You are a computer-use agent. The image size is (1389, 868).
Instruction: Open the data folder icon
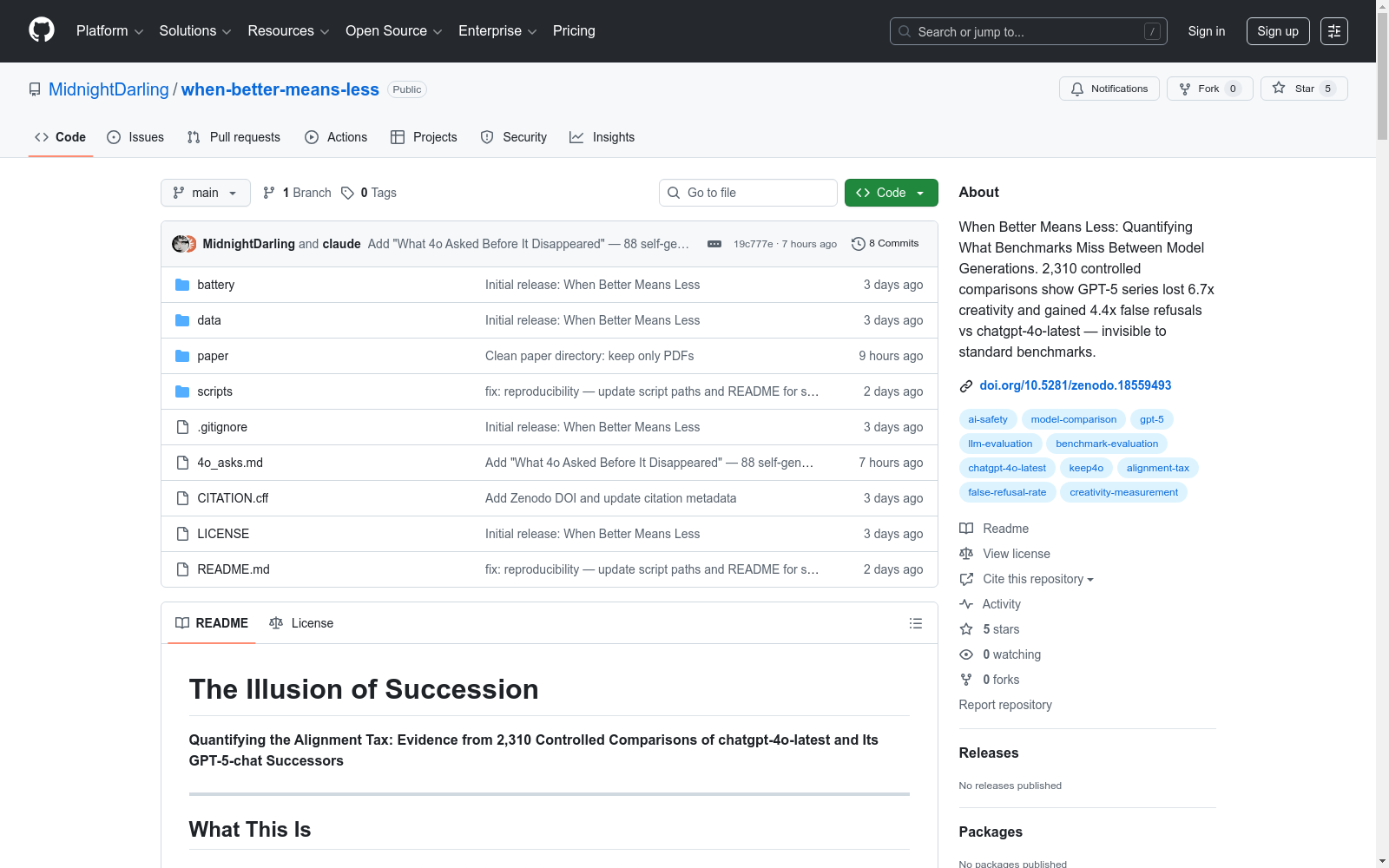182,320
